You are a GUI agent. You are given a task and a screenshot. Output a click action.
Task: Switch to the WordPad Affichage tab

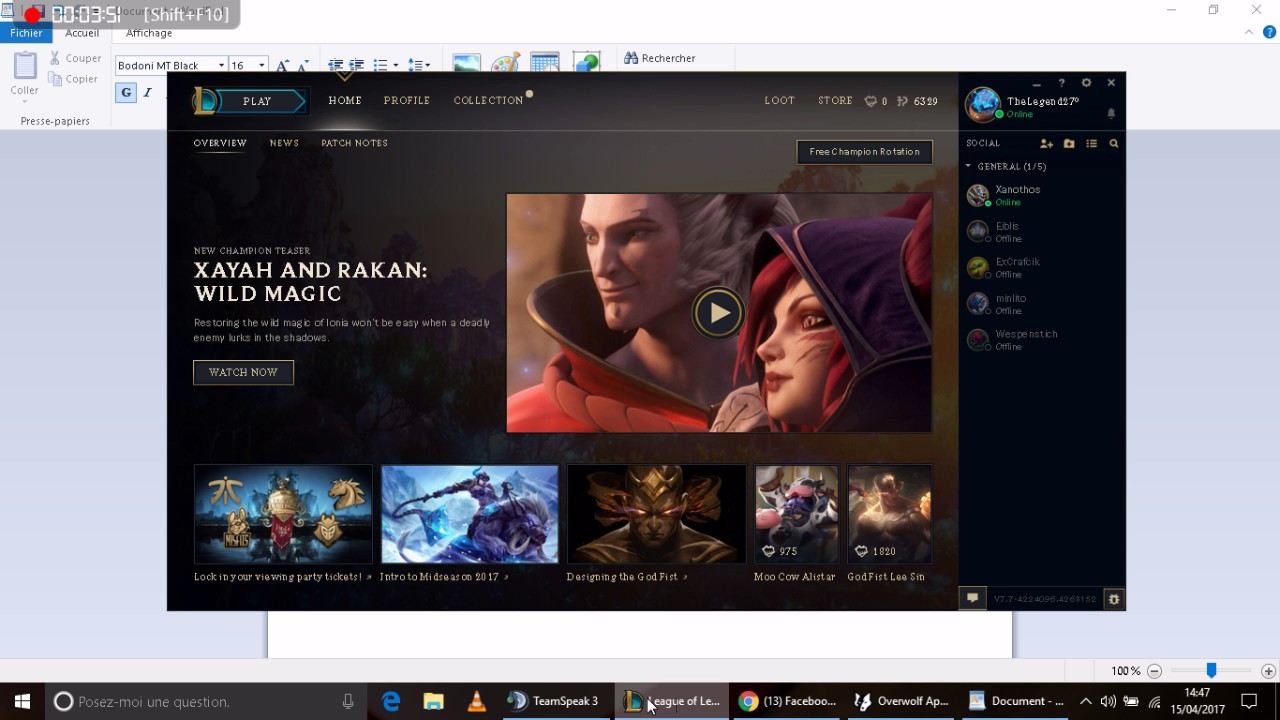(x=149, y=33)
